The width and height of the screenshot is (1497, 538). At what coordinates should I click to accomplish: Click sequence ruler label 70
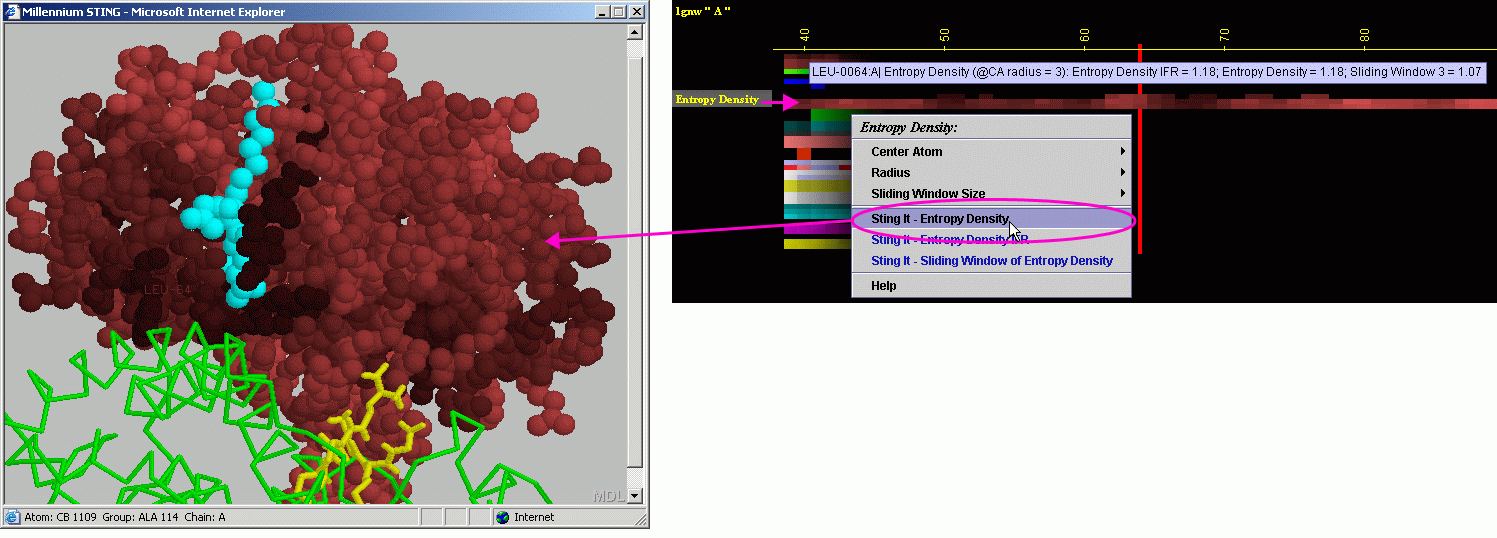[x=1224, y=35]
